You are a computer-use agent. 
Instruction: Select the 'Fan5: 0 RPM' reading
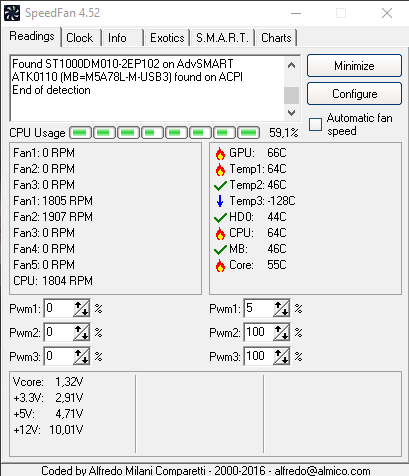click(x=44, y=265)
